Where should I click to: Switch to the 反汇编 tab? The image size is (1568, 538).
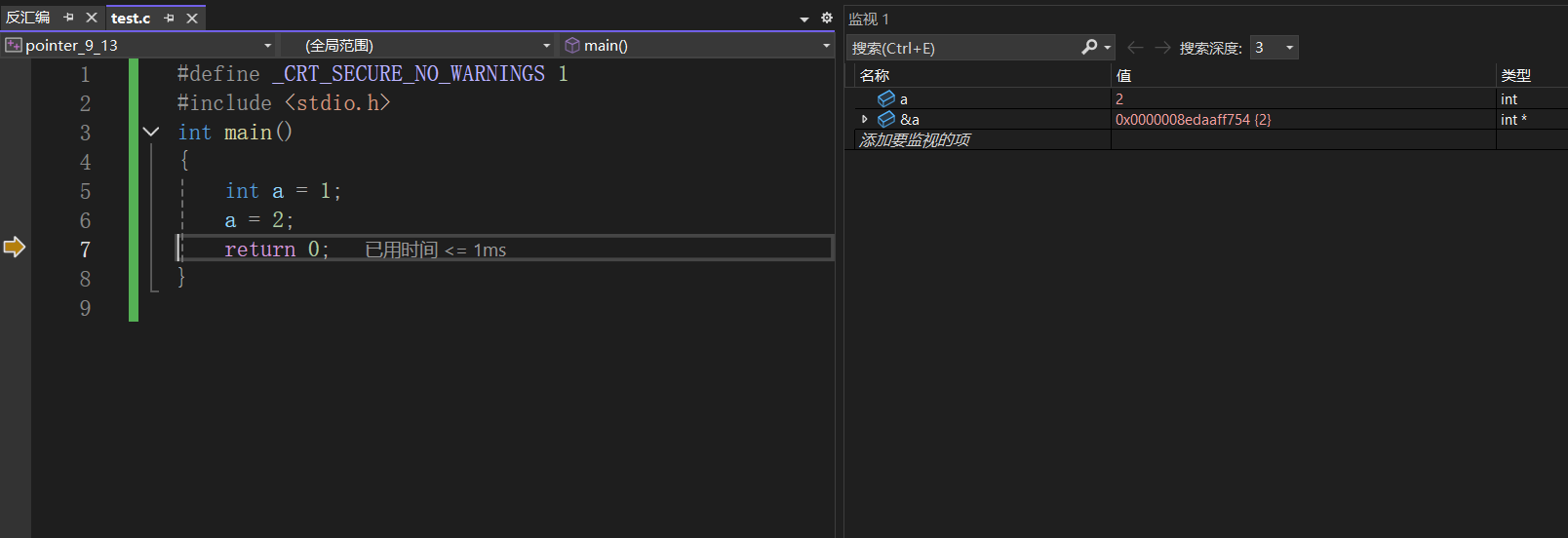click(x=28, y=18)
